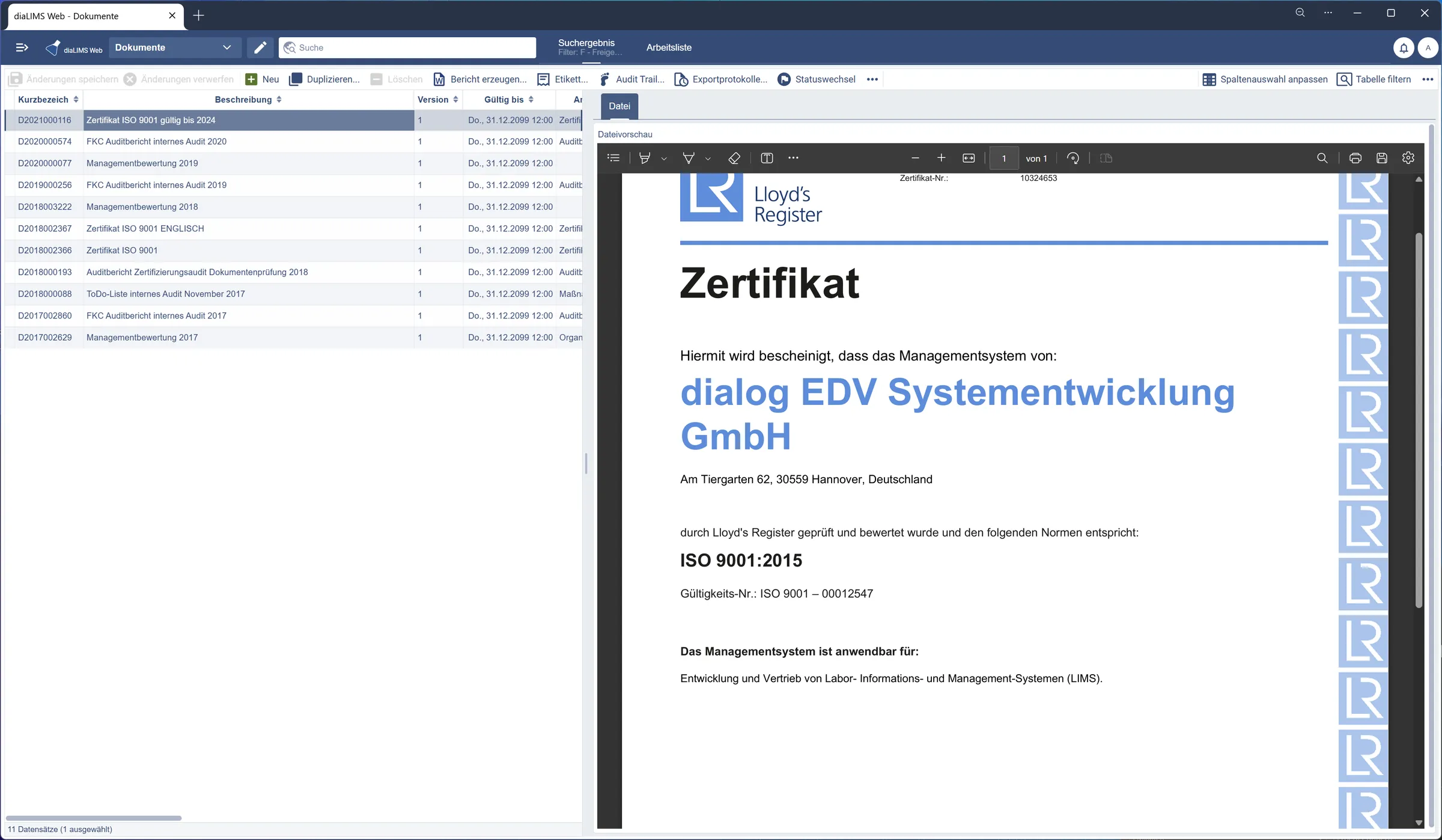The width and height of the screenshot is (1442, 840).
Task: Open the hamburger navigation menu
Action: pyautogui.click(x=22, y=47)
